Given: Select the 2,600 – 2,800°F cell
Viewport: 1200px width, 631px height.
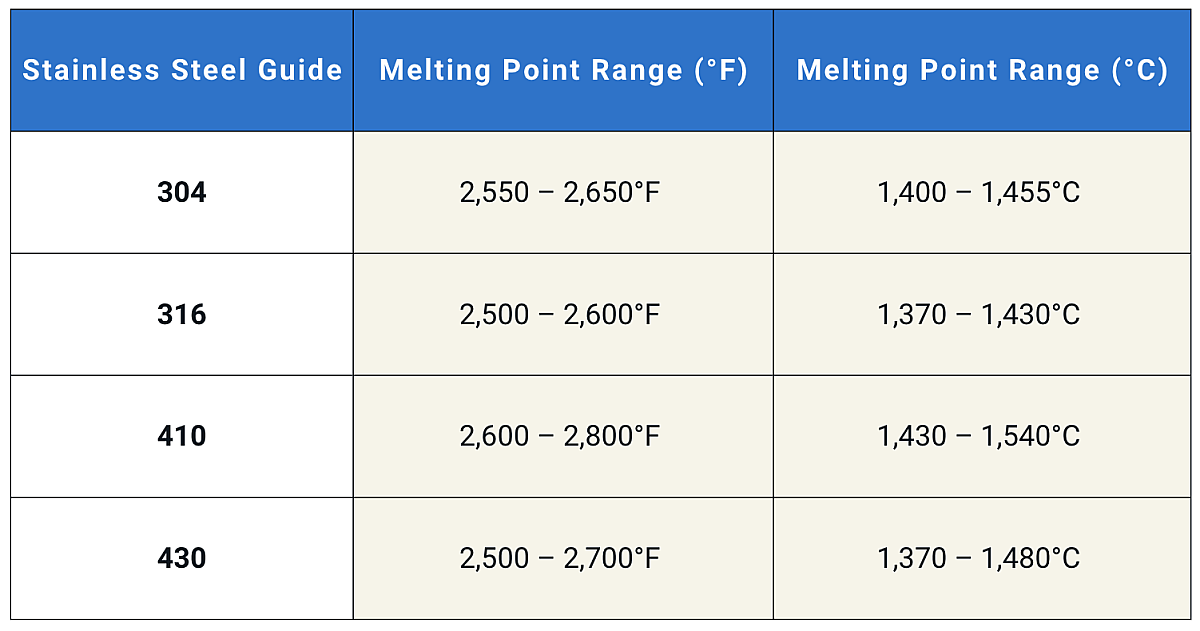Looking at the screenshot, I should (x=560, y=436).
